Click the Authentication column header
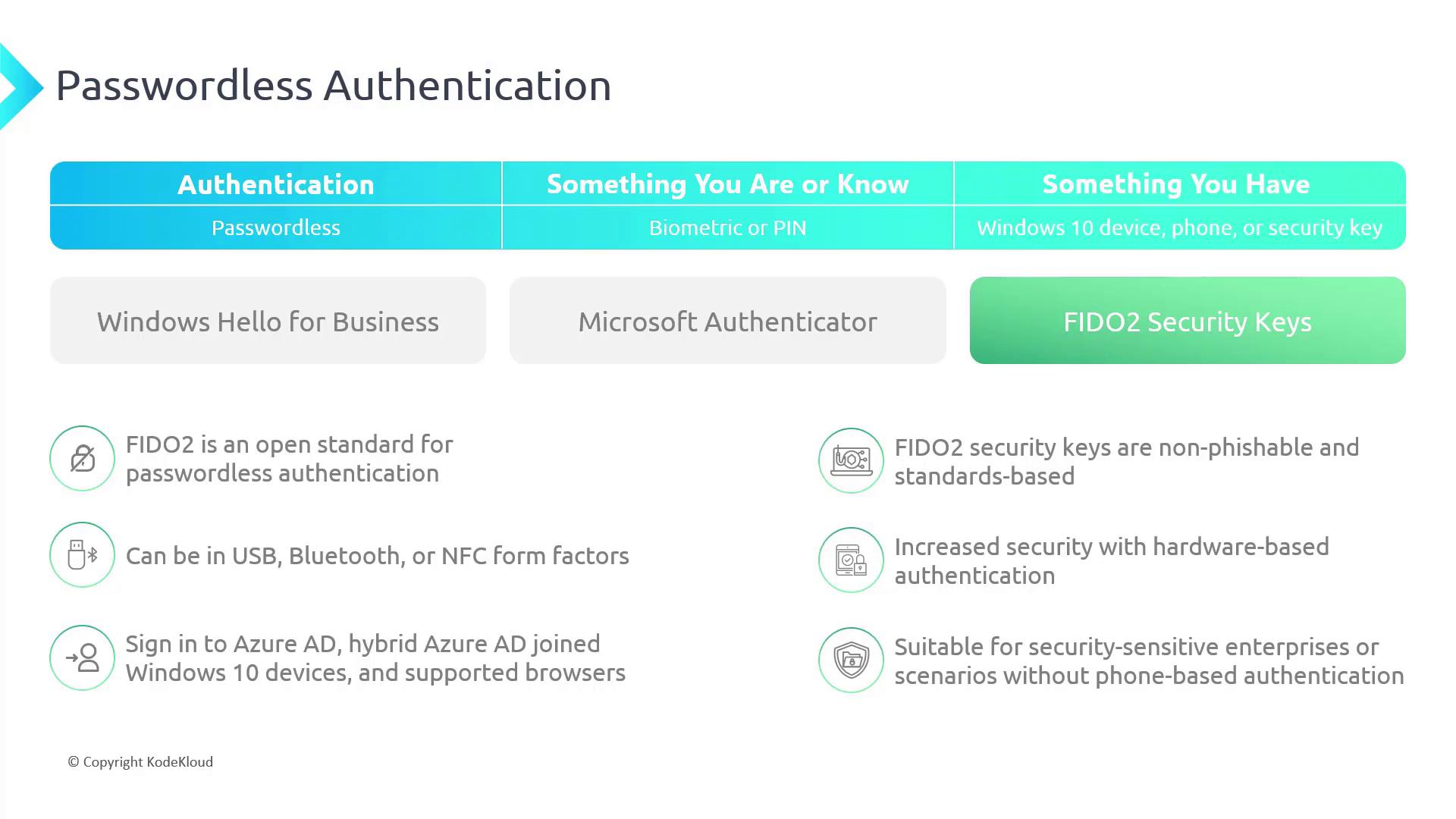The width and height of the screenshot is (1456, 819). [x=275, y=184]
